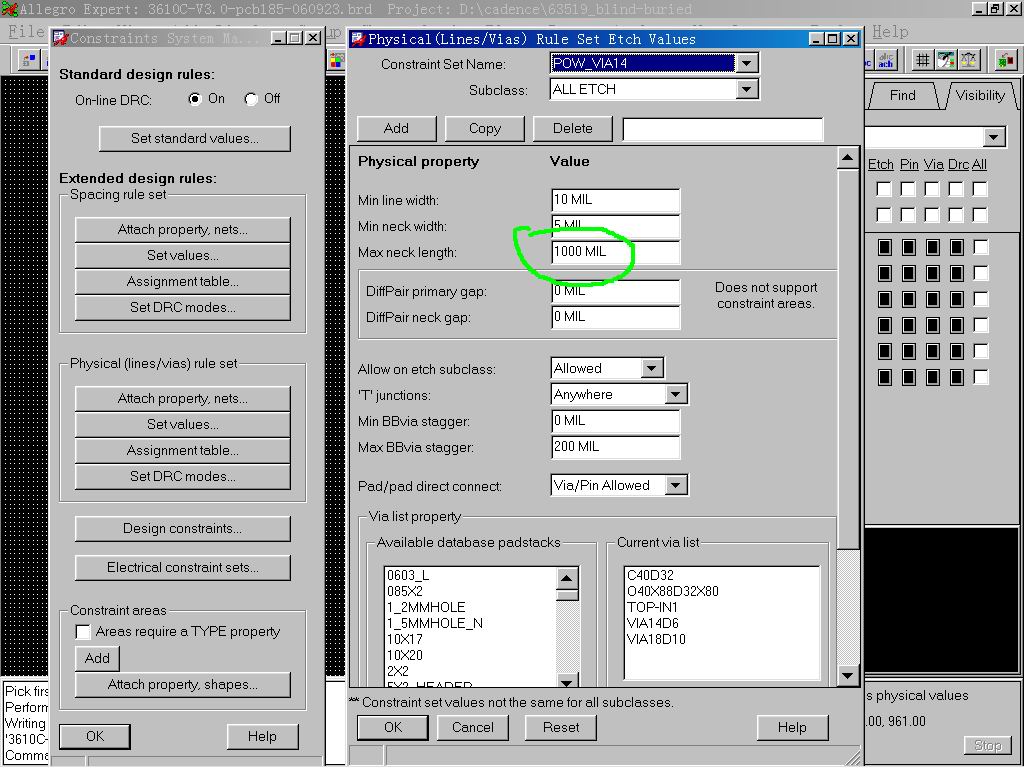This screenshot has height=768, width=1024.
Task: Click the Max neck length field
Action: pyautogui.click(x=615, y=251)
